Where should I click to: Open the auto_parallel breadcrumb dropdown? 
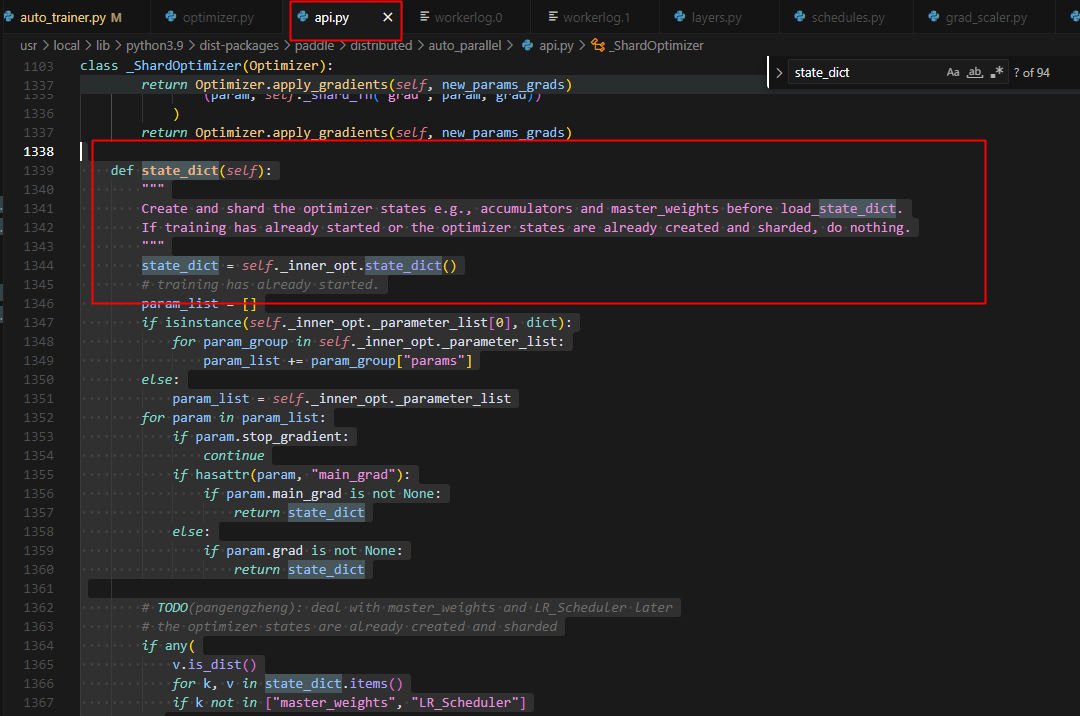465,45
